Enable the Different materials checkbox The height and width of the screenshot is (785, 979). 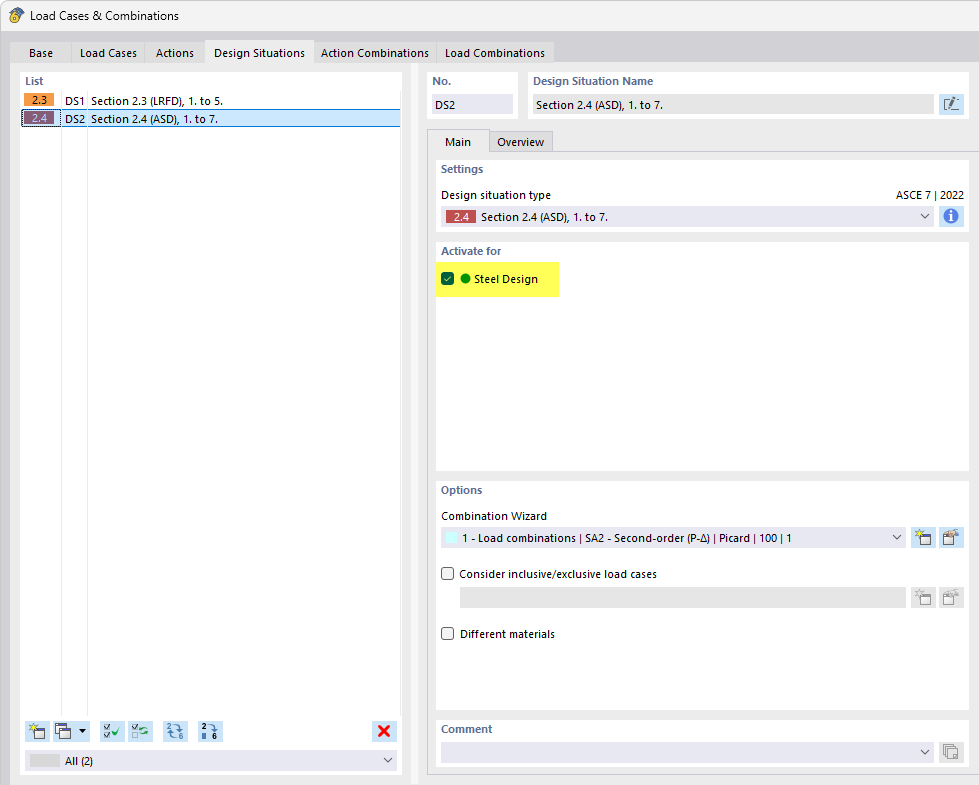tap(448, 633)
